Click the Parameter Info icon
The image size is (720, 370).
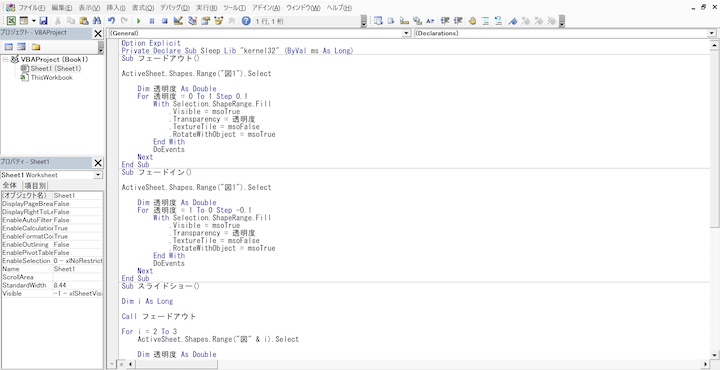(x=417, y=21)
